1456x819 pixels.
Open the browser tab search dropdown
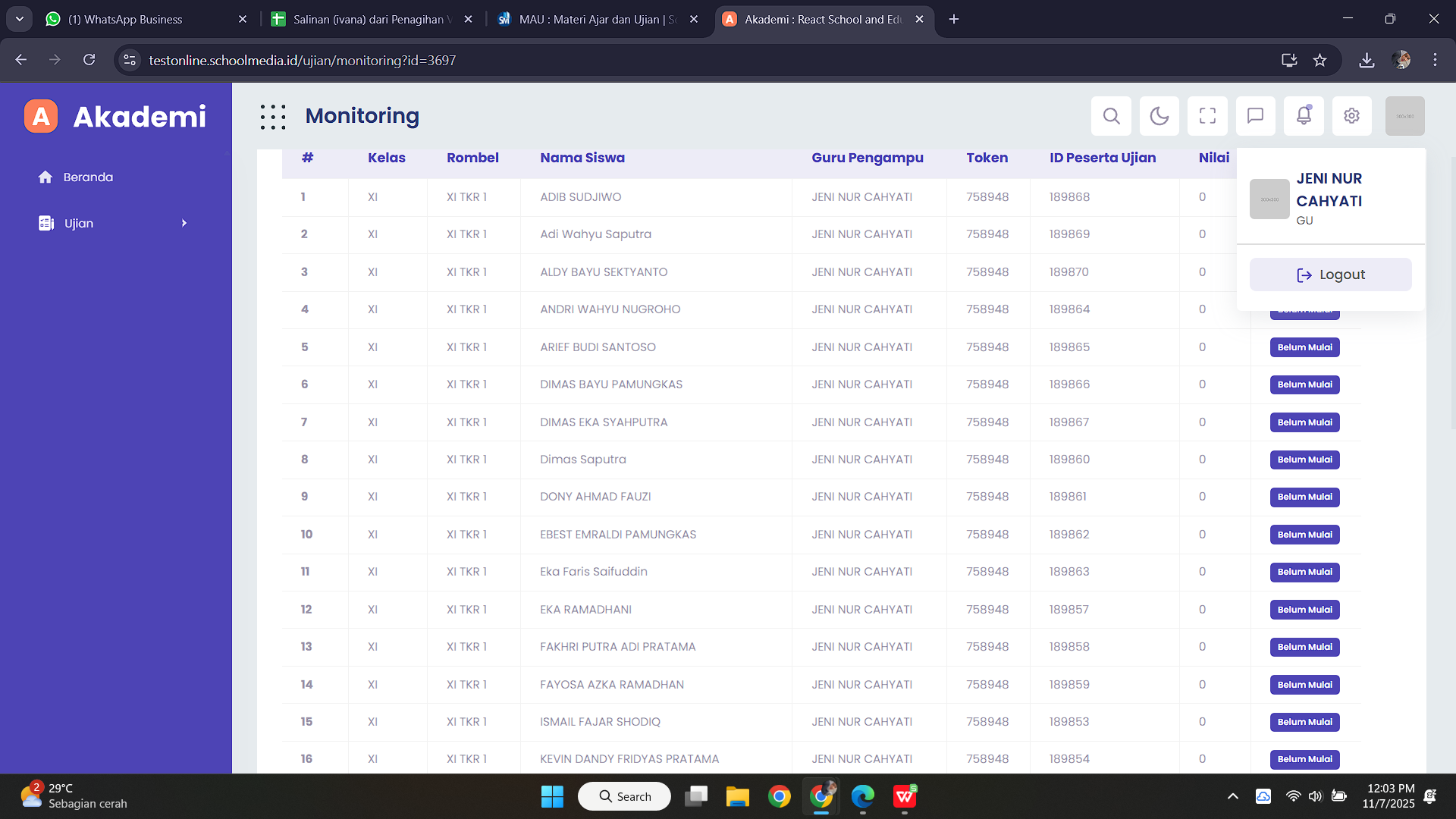pyautogui.click(x=19, y=19)
